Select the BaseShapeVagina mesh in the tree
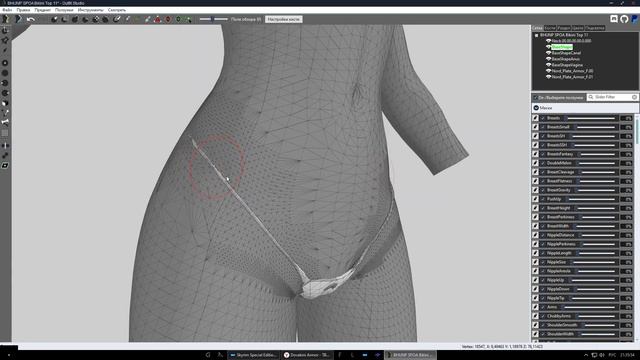640x360 pixels. click(567, 65)
